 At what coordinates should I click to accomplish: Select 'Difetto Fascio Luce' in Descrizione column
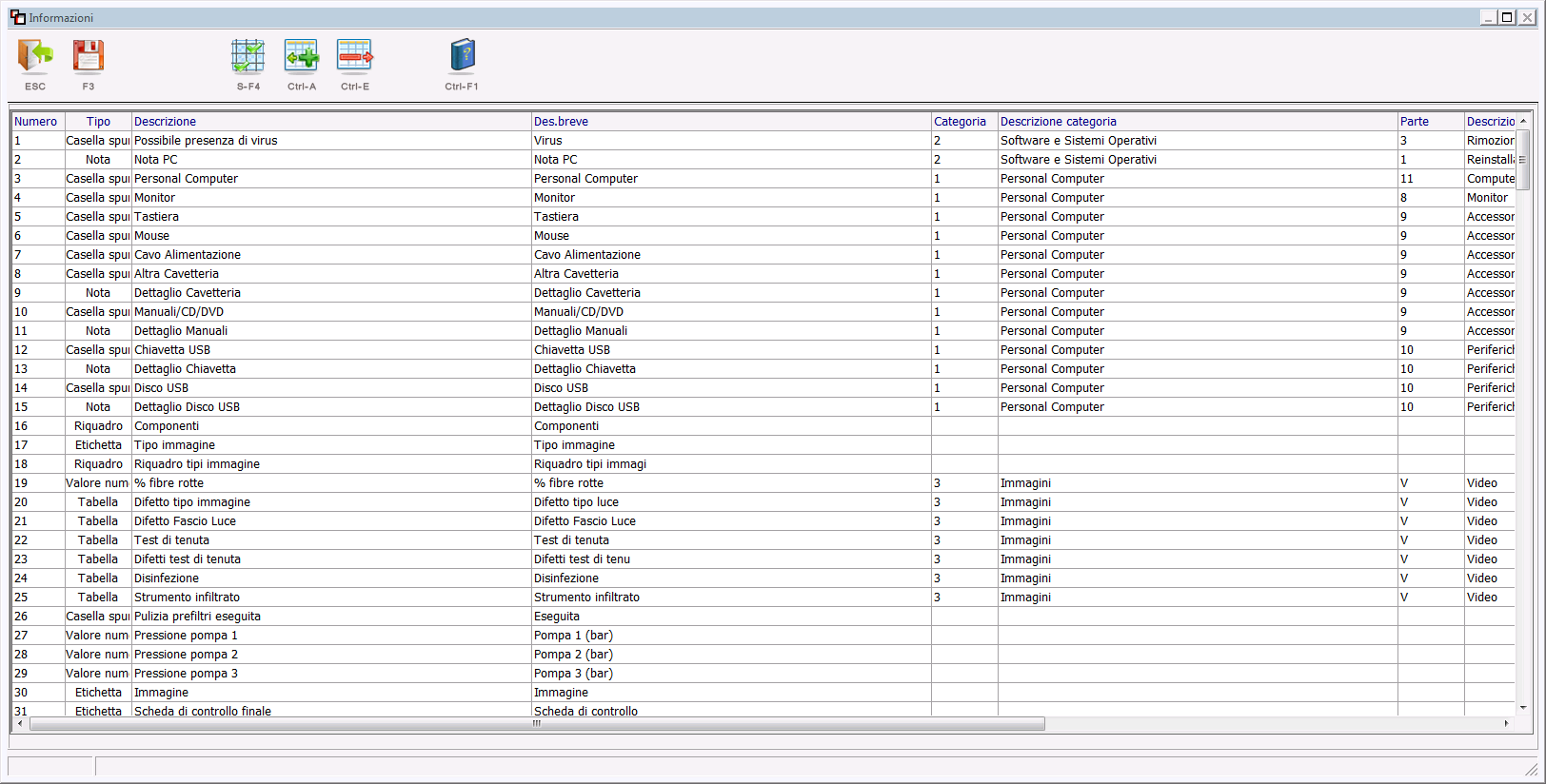(x=331, y=521)
